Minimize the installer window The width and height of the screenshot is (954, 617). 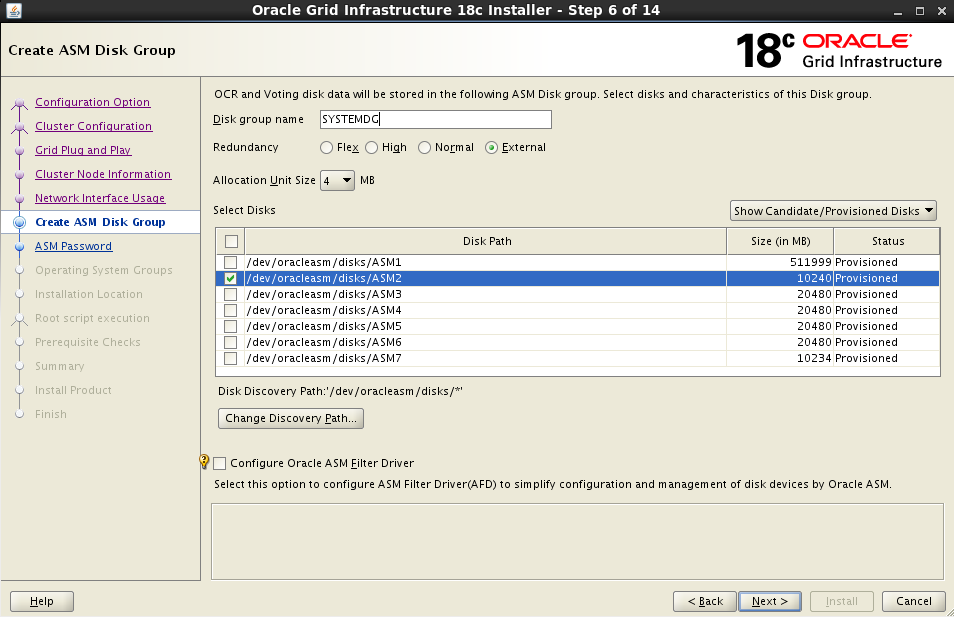(897, 12)
